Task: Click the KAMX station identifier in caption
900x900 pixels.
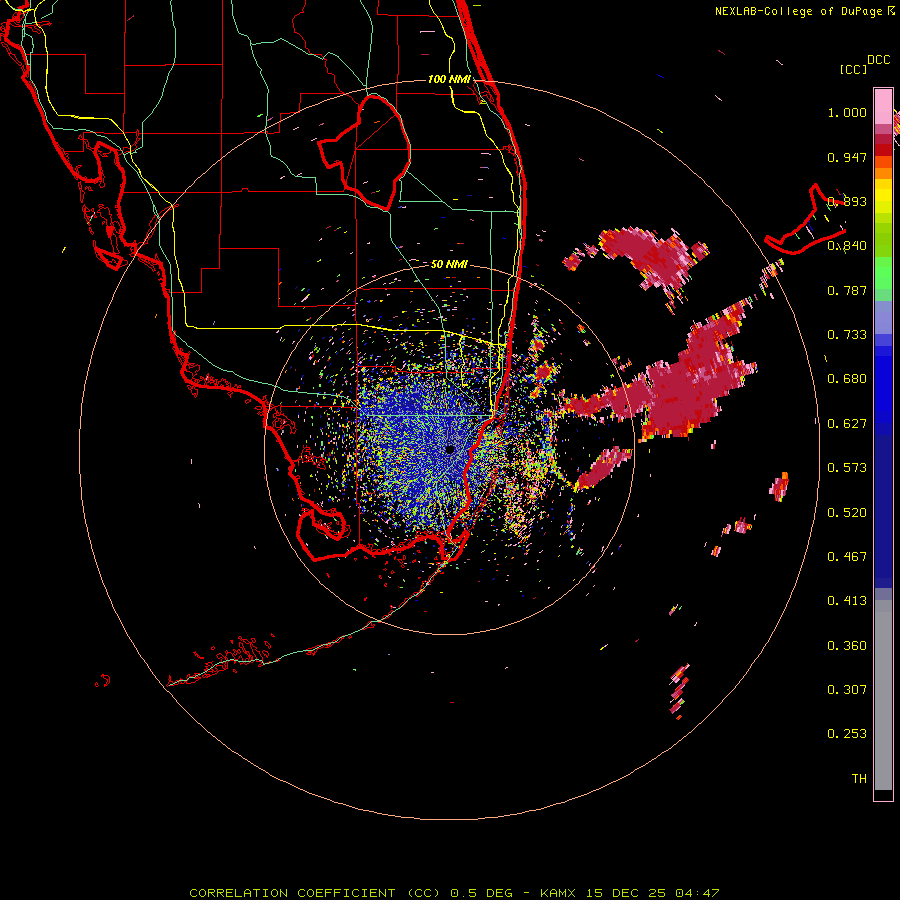Action: pos(557,893)
